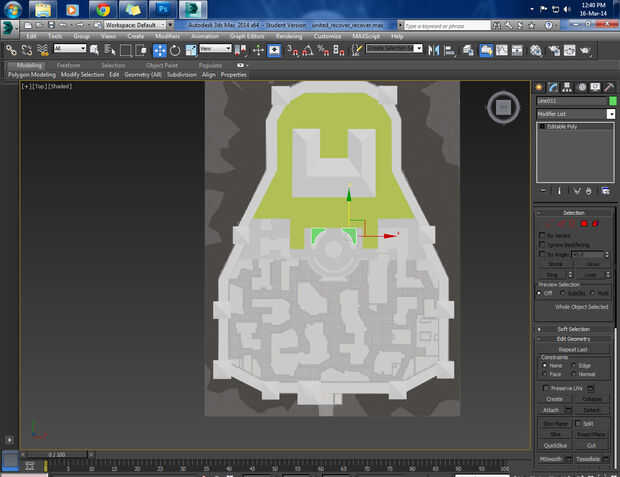Open the Rendering menu
Image resolution: width=620 pixels, height=477 pixels.
(288, 36)
